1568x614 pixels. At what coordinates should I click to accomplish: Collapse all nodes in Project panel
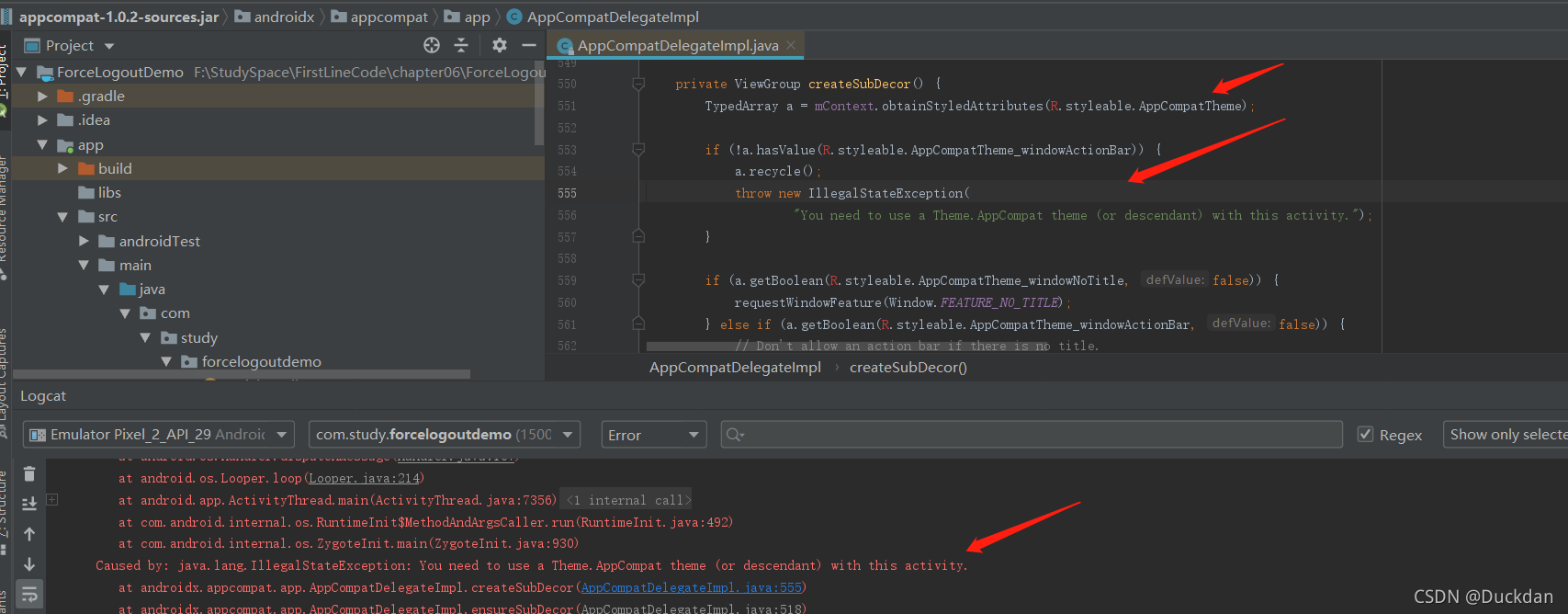[x=461, y=45]
